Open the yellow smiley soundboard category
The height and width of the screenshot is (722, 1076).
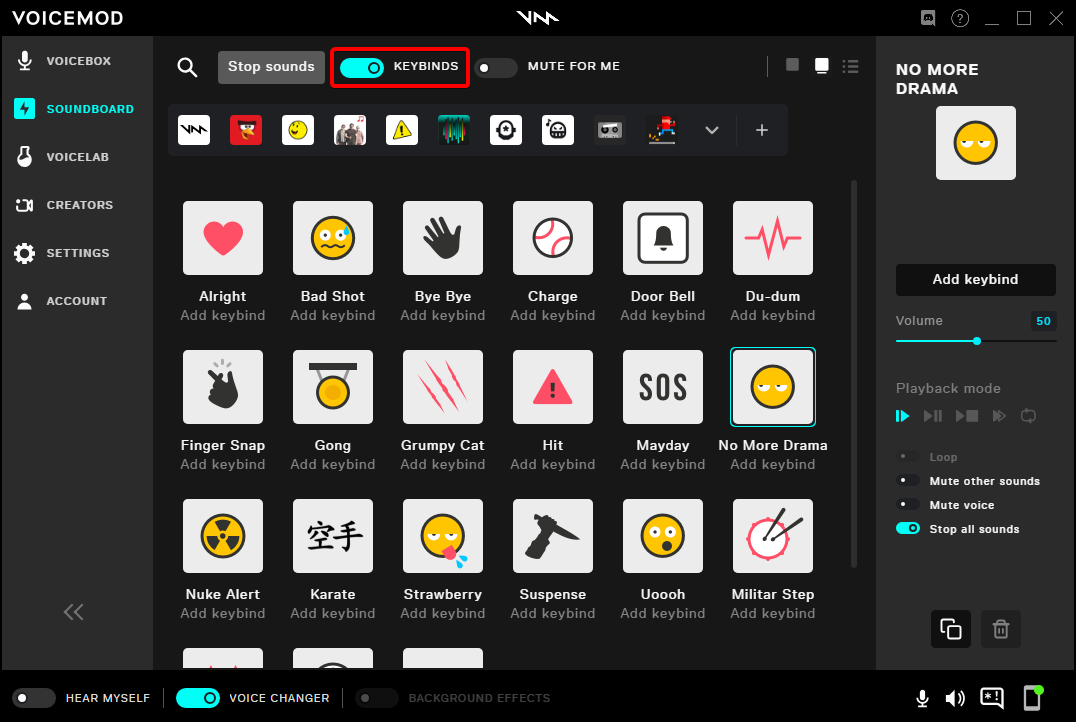(298, 130)
